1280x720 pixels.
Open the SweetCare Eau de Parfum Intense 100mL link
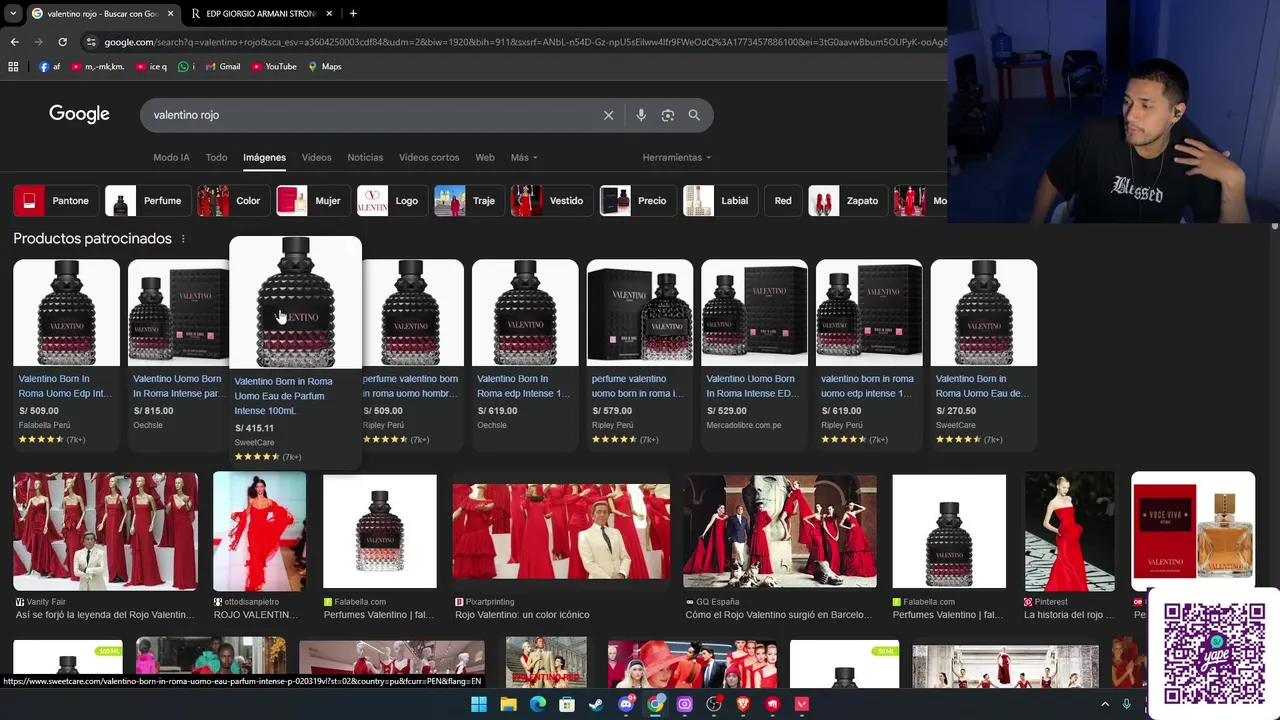pyautogui.click(x=295, y=352)
